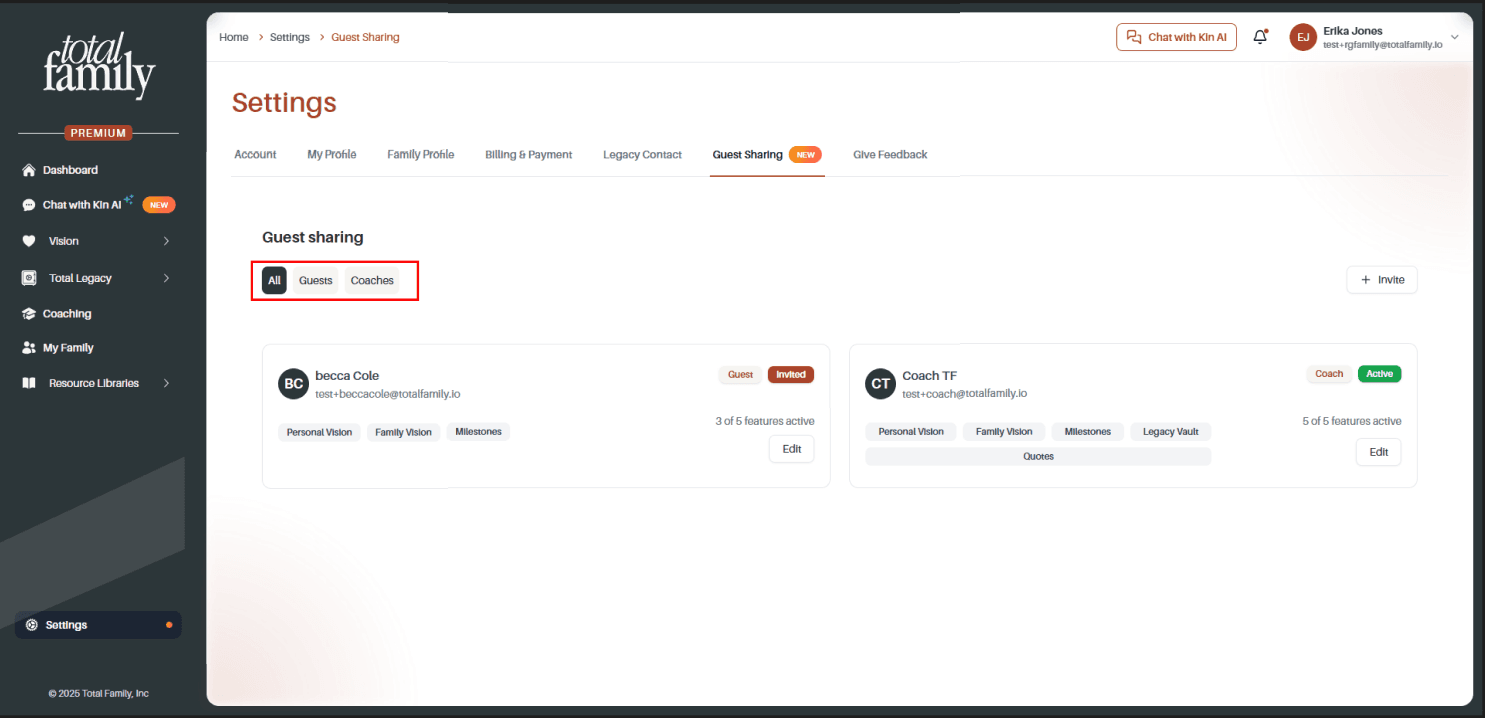
Task: Click the NEW badge beside Chat with Kin AI
Action: [x=159, y=205]
